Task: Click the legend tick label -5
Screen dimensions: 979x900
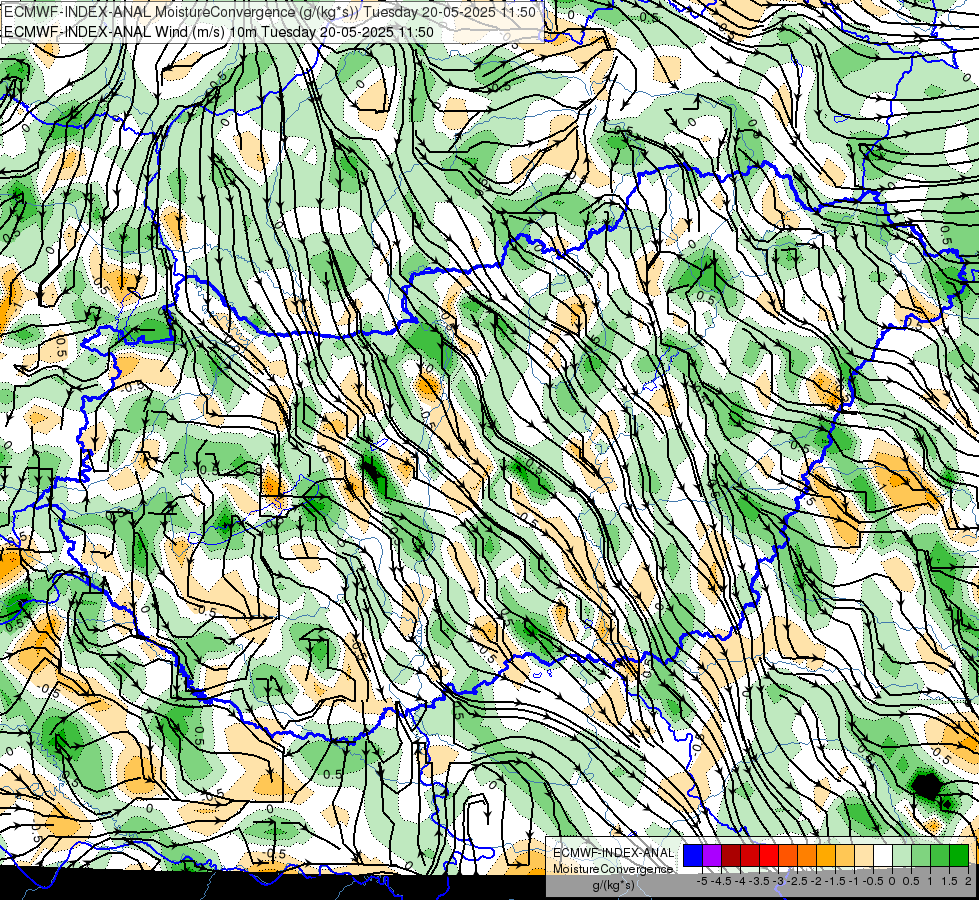Action: (x=702, y=881)
